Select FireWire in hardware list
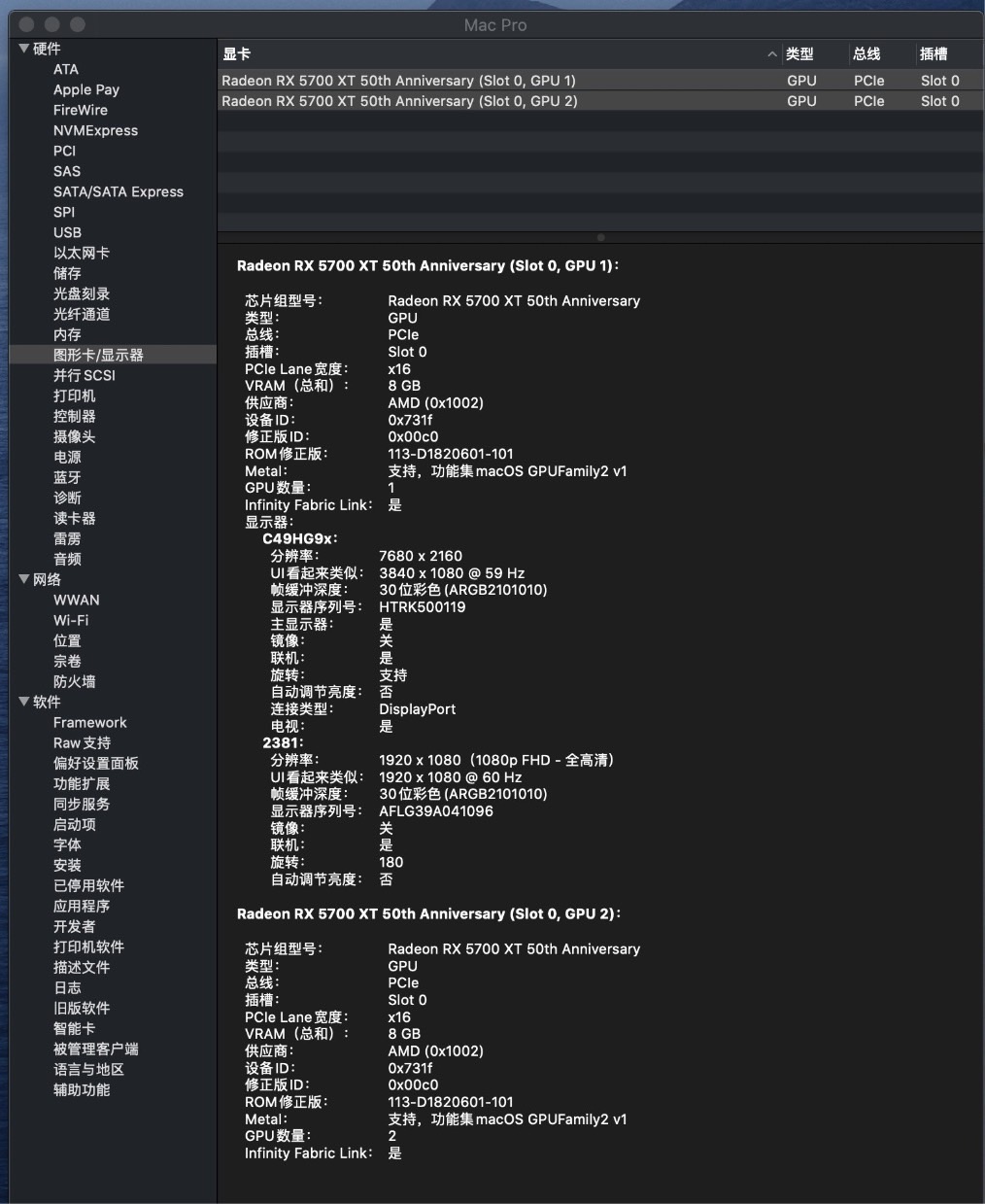Viewport: 985px width, 1204px height. (x=81, y=110)
